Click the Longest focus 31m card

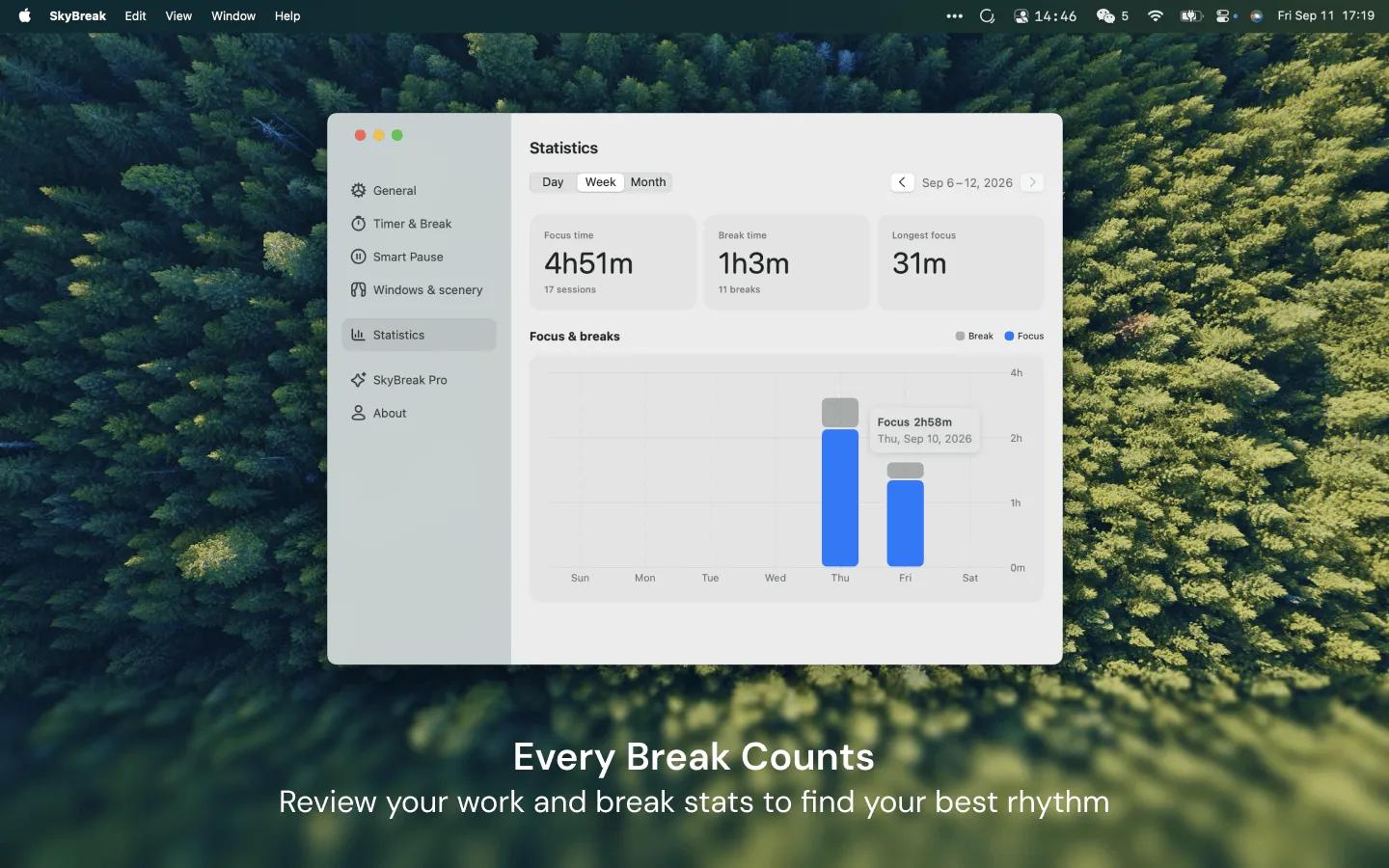[961, 262]
